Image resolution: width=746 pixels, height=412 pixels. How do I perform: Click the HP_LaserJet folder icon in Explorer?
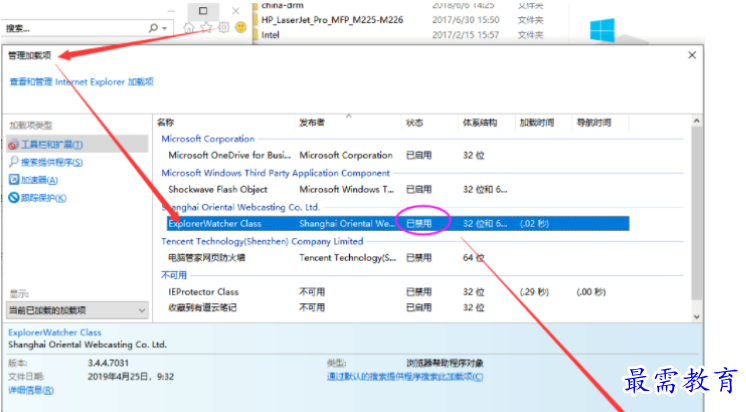pyautogui.click(x=255, y=20)
